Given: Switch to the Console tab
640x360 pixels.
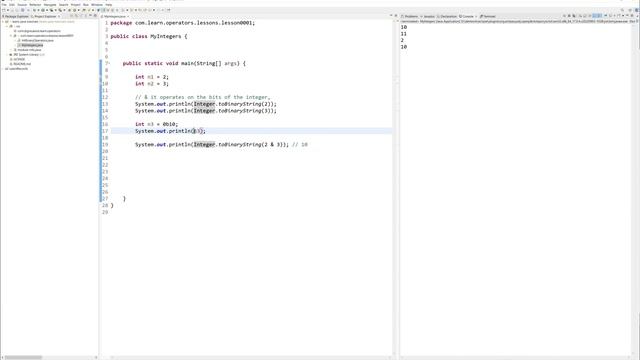Looking at the screenshot, I should [467, 16].
